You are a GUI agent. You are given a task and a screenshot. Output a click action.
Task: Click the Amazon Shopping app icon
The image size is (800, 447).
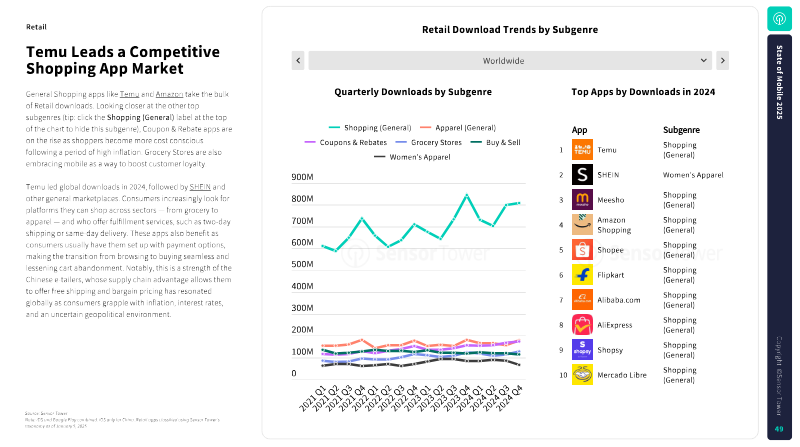(582, 225)
